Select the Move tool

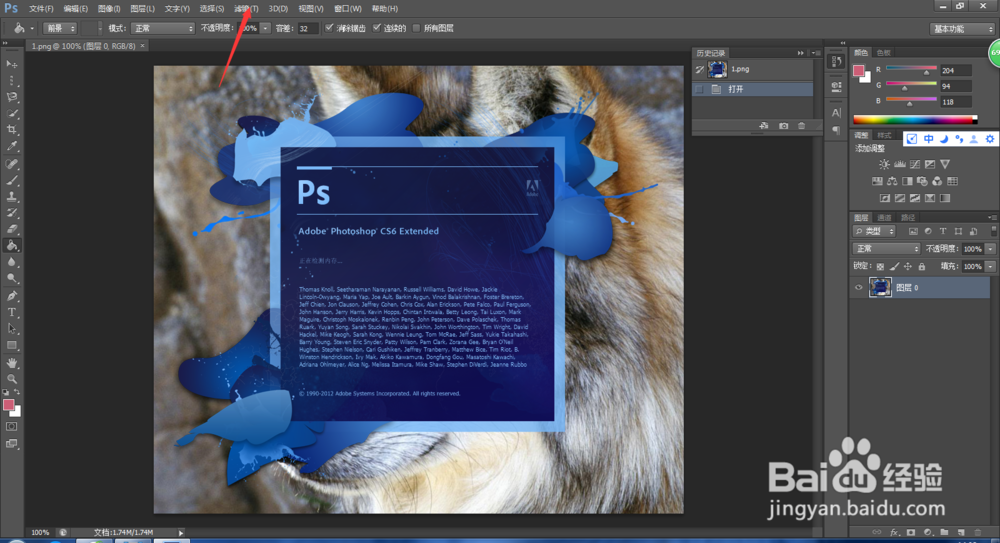11,64
